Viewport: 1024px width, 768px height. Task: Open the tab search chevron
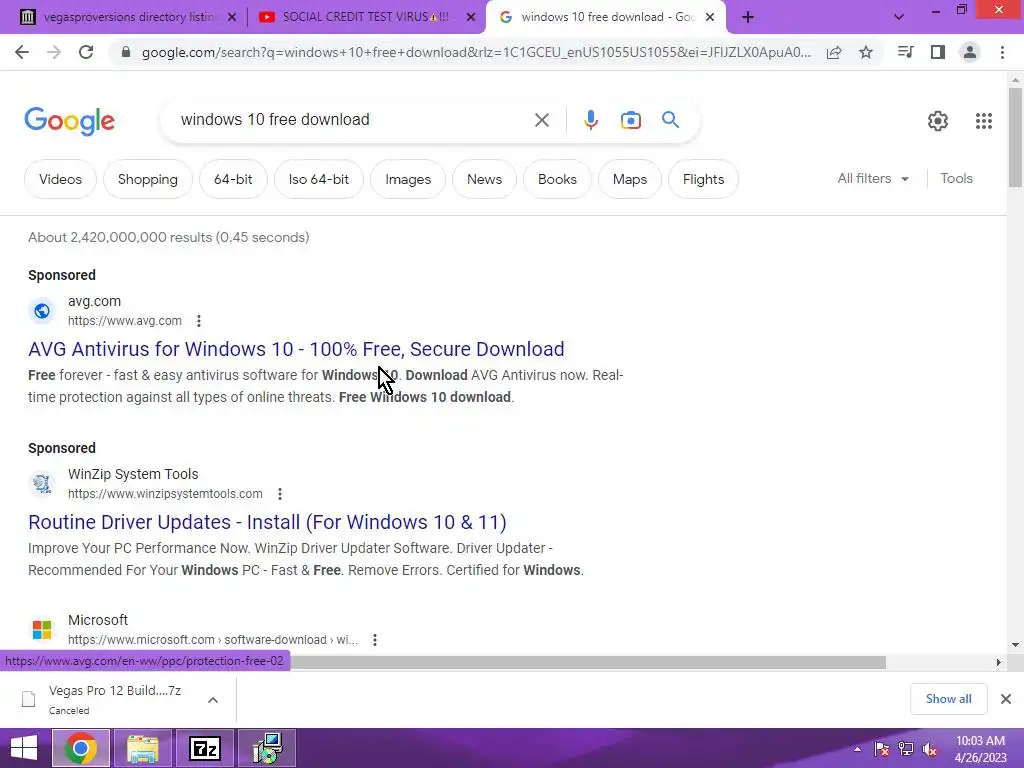899,17
